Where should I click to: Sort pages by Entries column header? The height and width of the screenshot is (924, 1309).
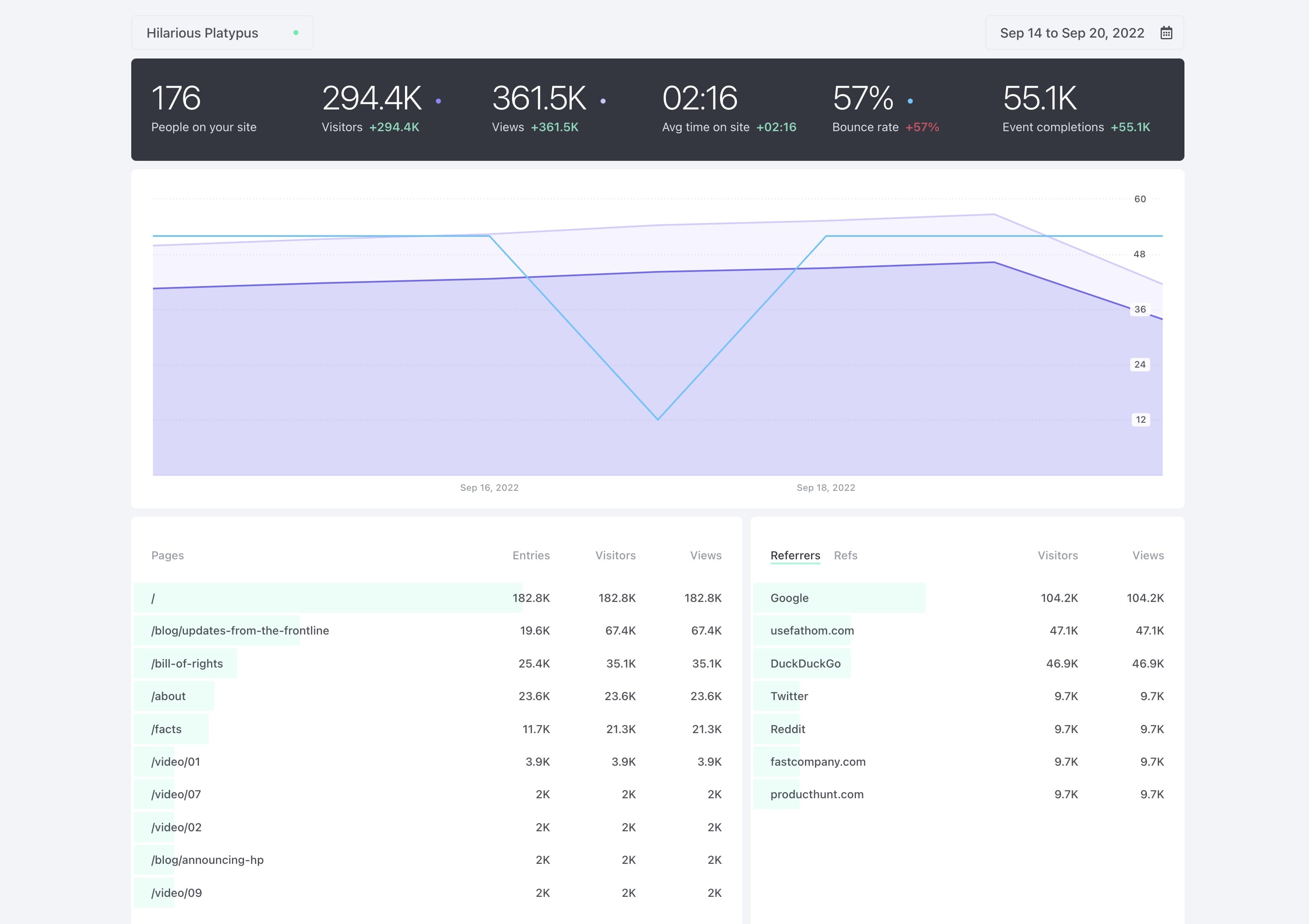[530, 556]
